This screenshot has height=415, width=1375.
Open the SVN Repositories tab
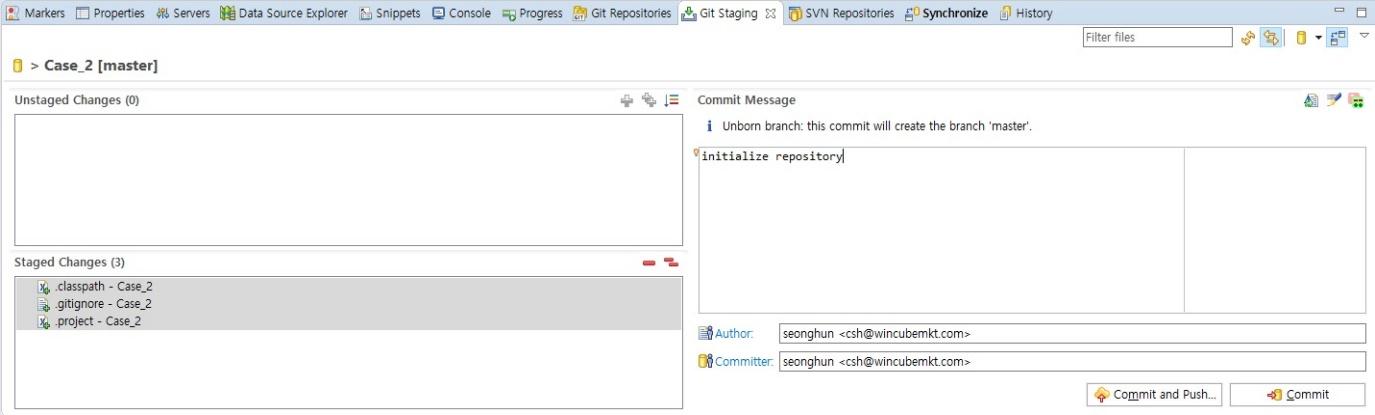click(841, 13)
